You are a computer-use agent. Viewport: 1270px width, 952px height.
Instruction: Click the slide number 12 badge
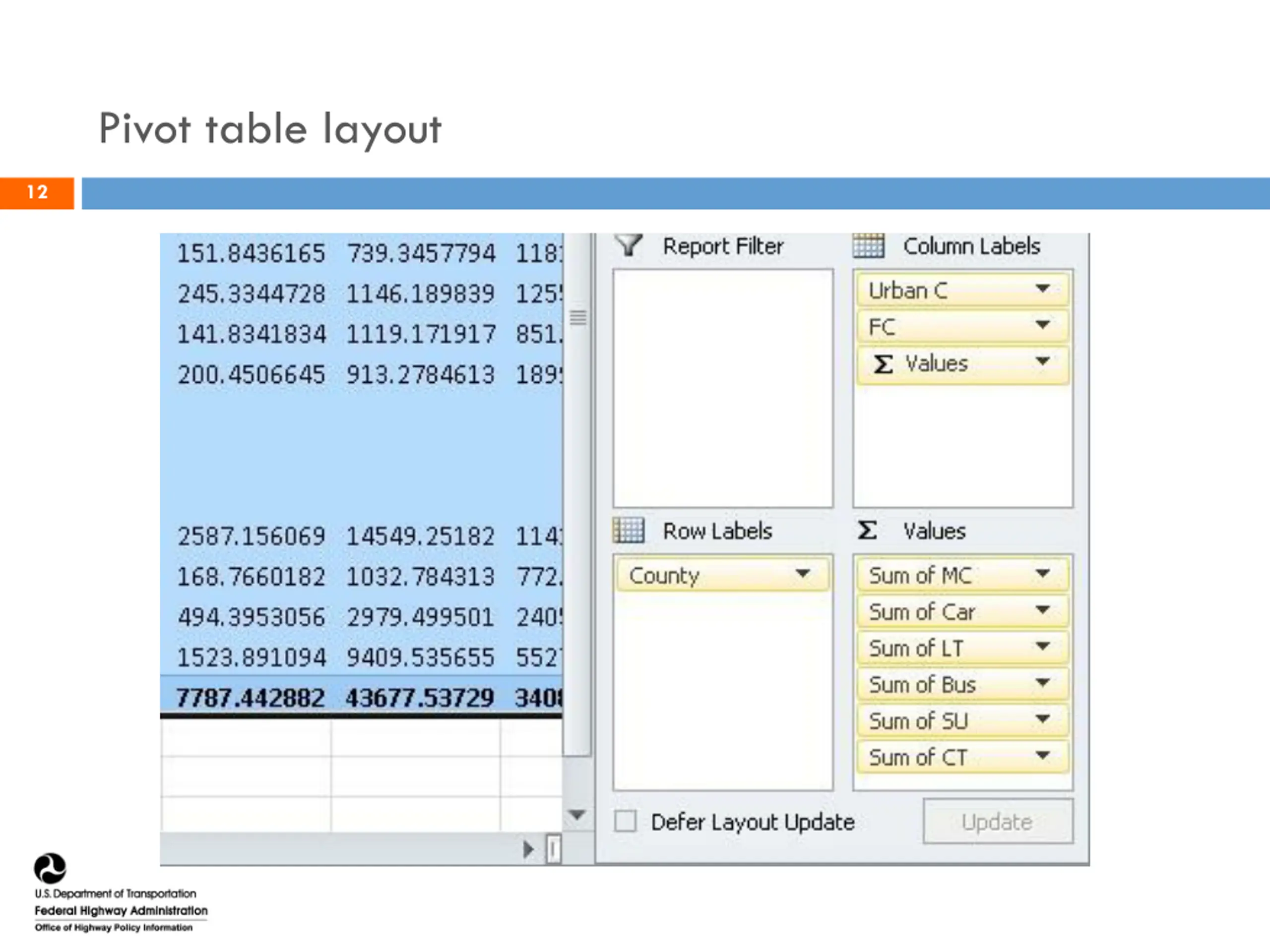pos(37,192)
